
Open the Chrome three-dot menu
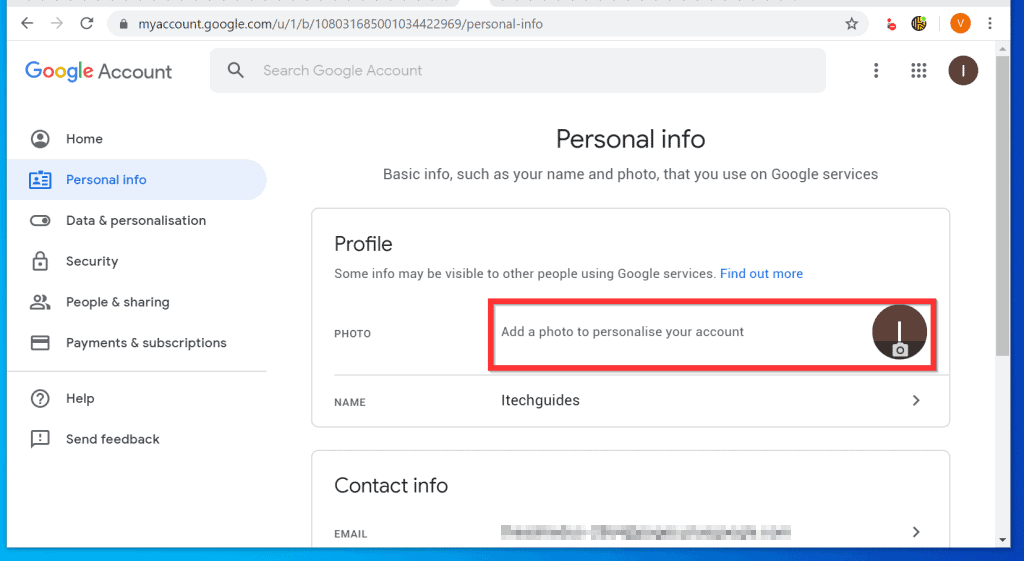pos(990,24)
